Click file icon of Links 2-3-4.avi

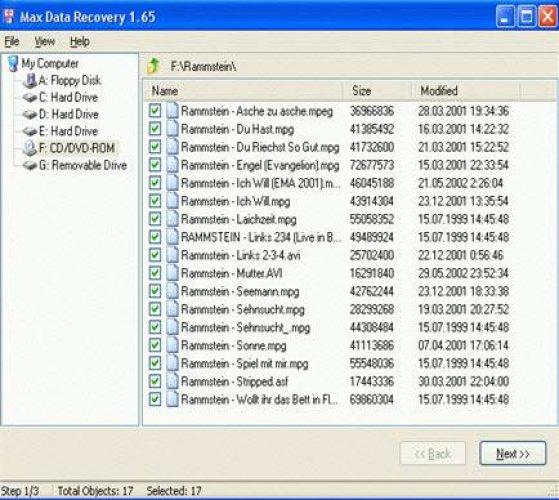172,255
